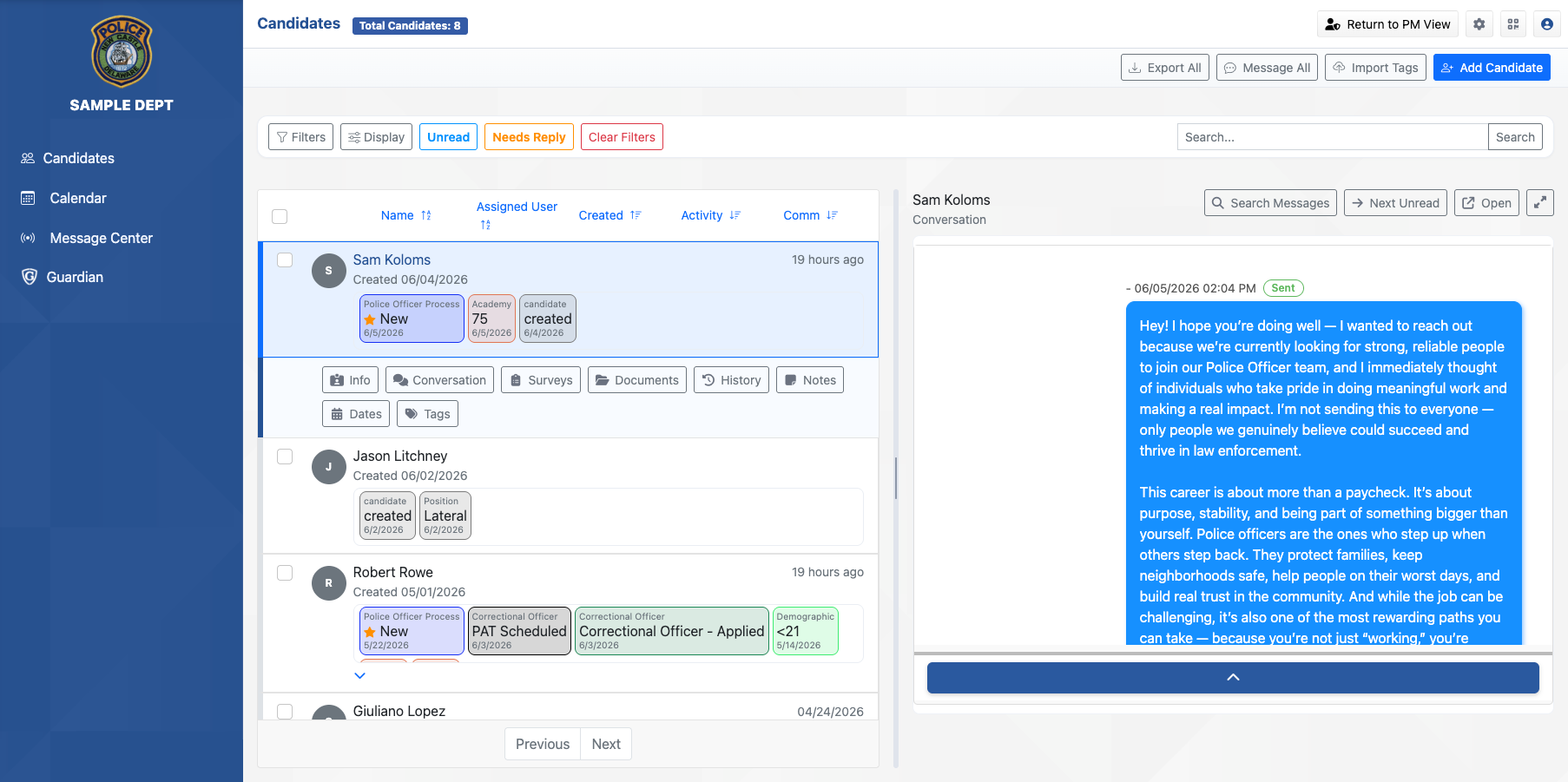This screenshot has width=1568, height=782.
Task: Sort by Comm column
Action: pyautogui.click(x=810, y=215)
